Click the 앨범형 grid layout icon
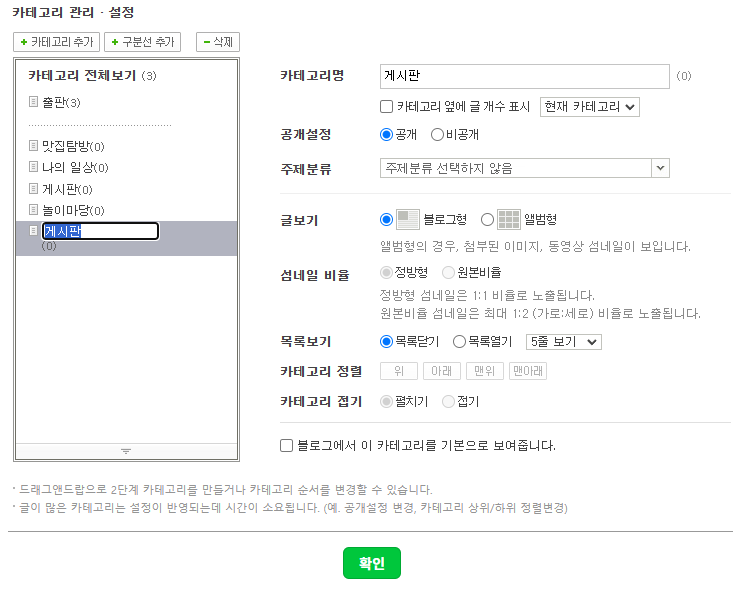The width and height of the screenshot is (733, 589). (x=509, y=220)
